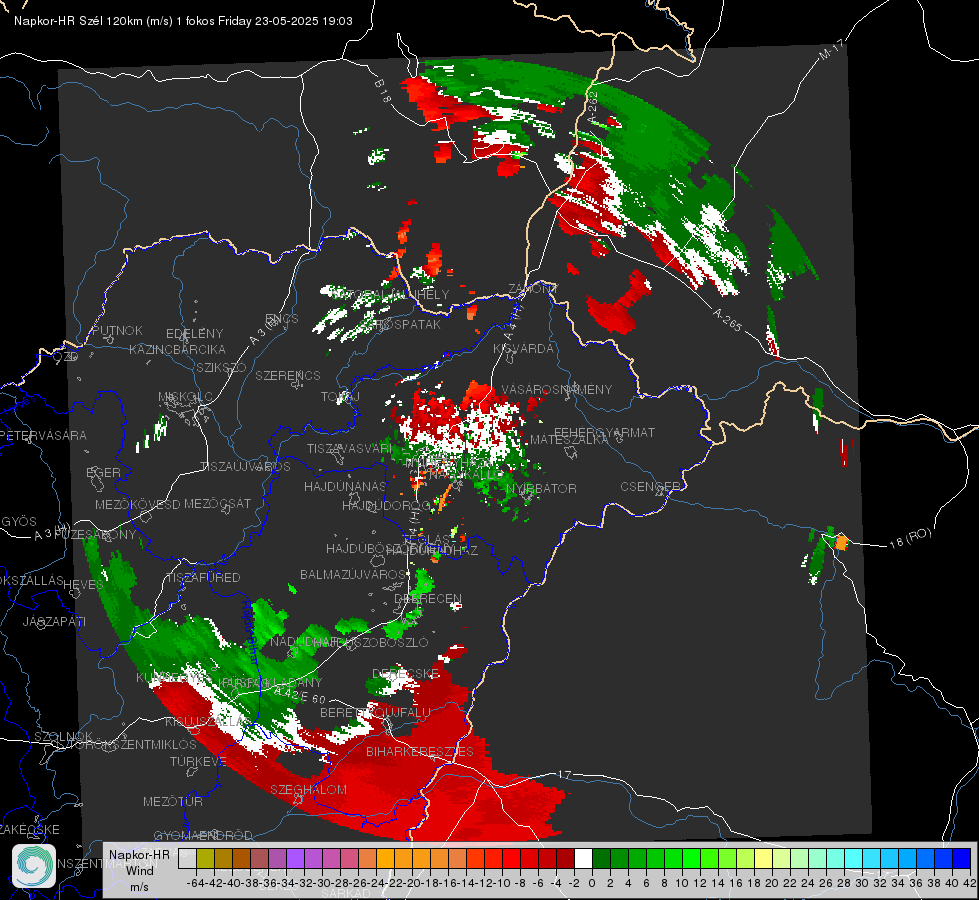Click the DERECSKE city label

(406, 673)
